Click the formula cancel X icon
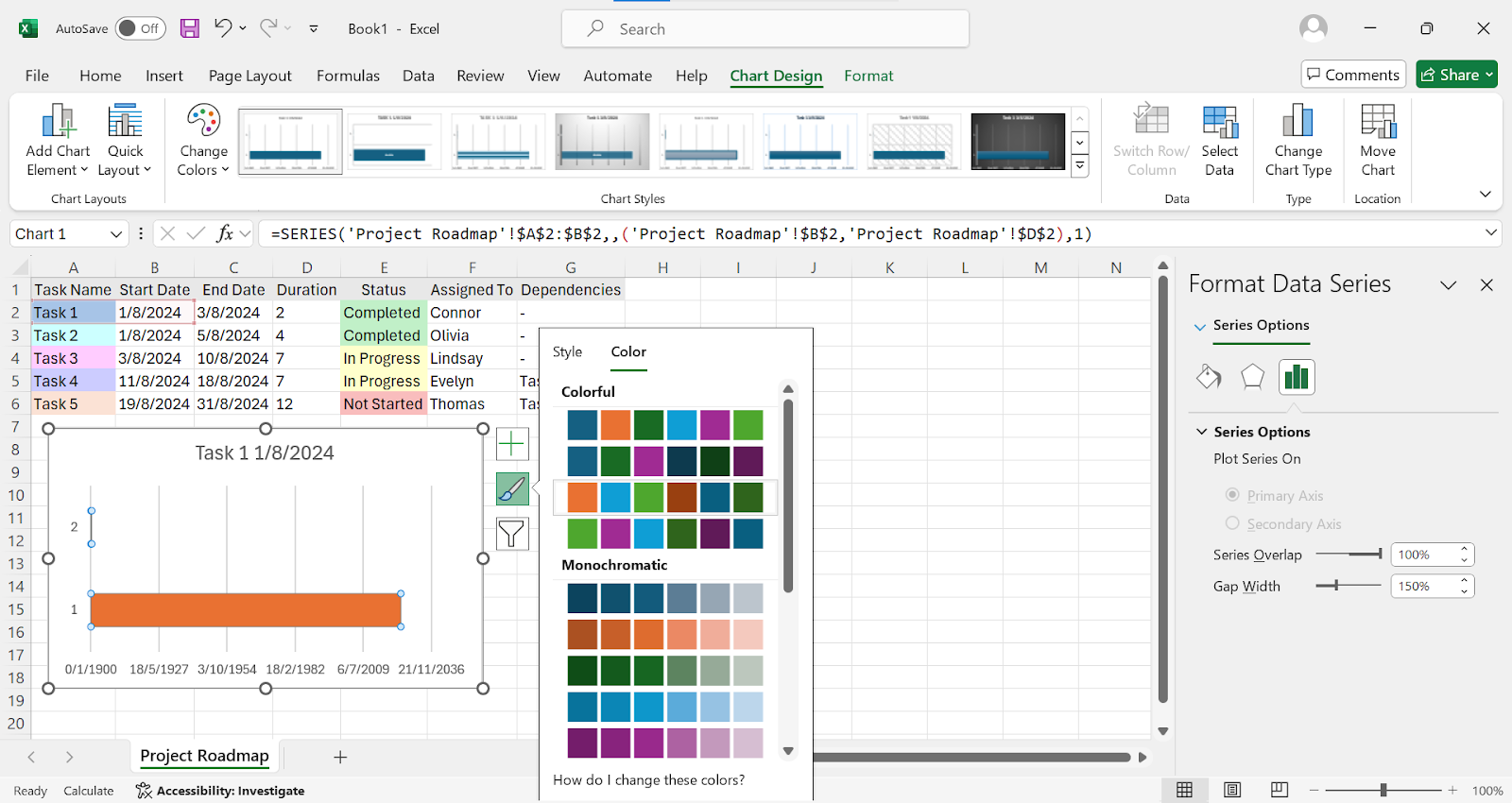The width and height of the screenshot is (1512, 803). pos(167,233)
